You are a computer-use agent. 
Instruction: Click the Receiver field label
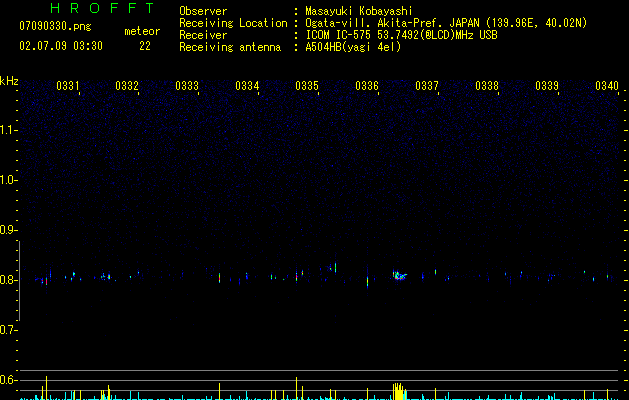(x=203, y=35)
